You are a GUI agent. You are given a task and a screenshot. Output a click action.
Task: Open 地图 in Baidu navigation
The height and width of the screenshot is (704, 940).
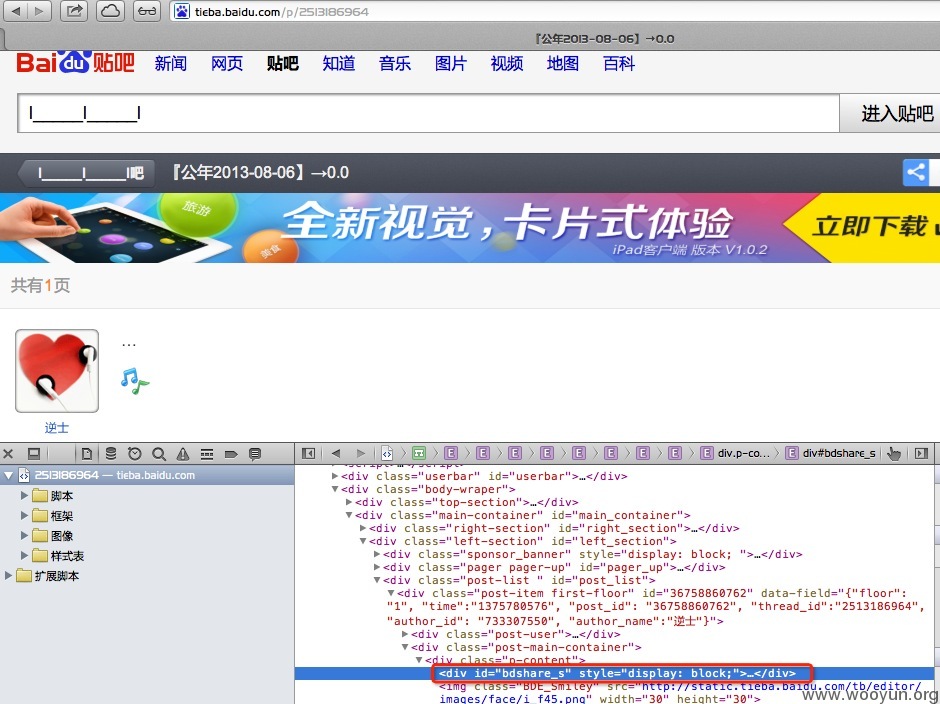[563, 64]
